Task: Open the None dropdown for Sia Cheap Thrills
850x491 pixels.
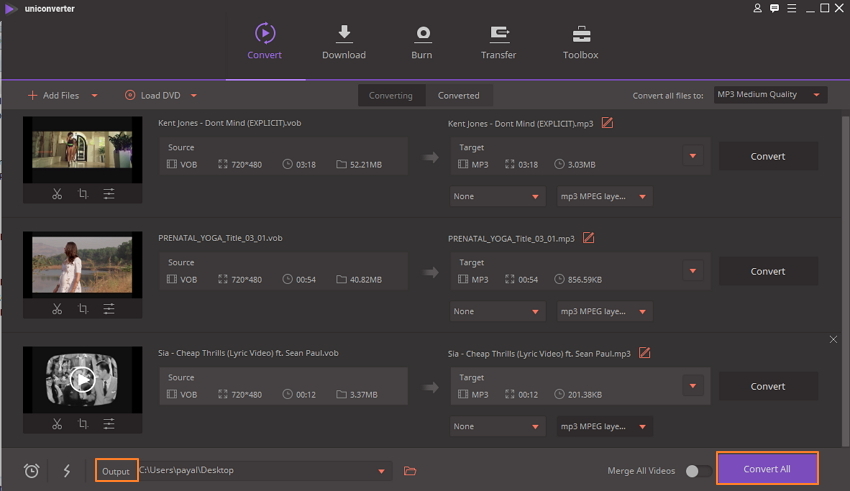Action: click(x=497, y=426)
